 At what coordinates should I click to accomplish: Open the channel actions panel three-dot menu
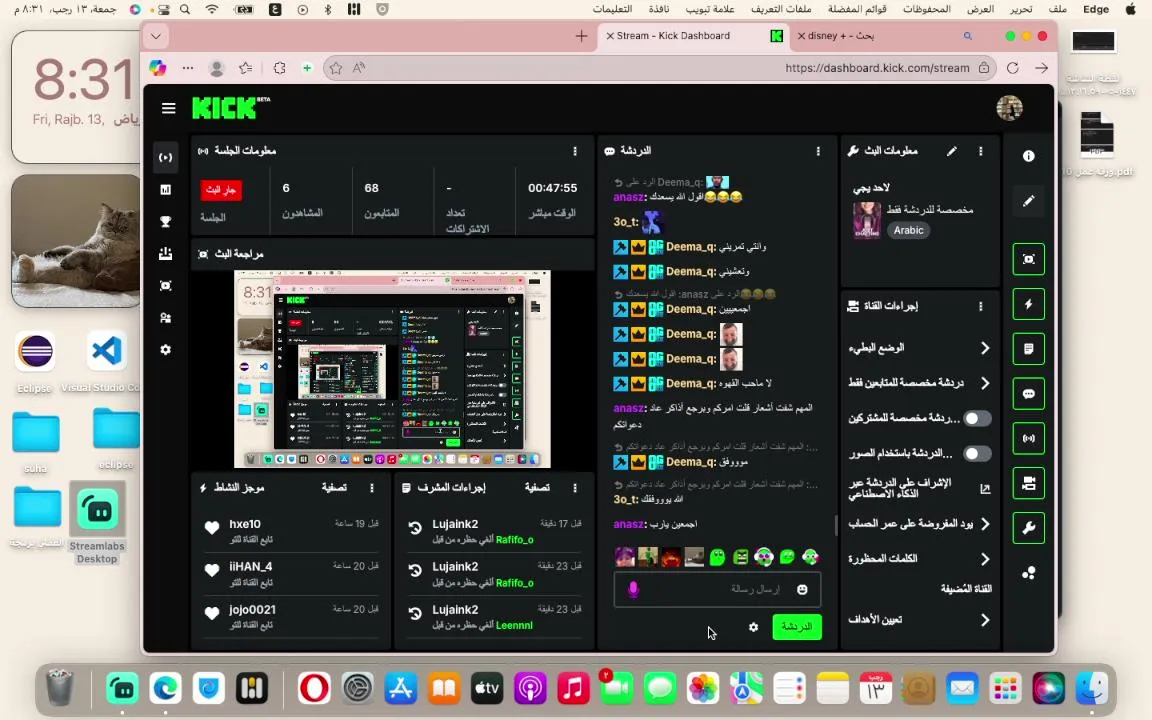point(980,306)
